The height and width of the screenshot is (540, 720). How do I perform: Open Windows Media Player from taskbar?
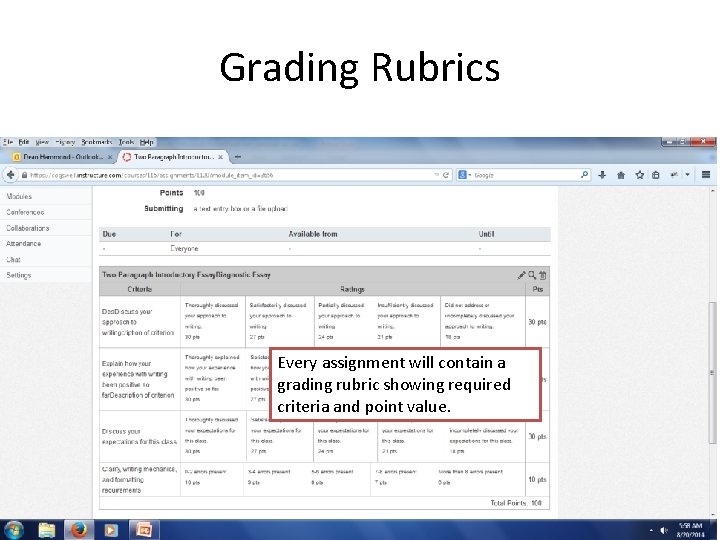point(110,530)
